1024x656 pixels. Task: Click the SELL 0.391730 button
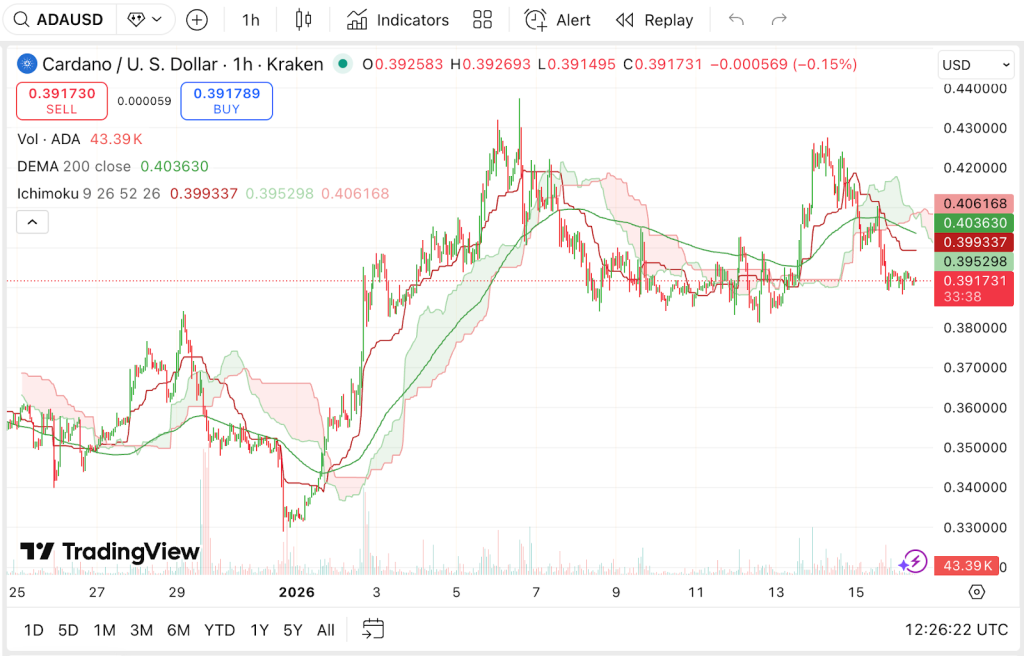tap(62, 101)
